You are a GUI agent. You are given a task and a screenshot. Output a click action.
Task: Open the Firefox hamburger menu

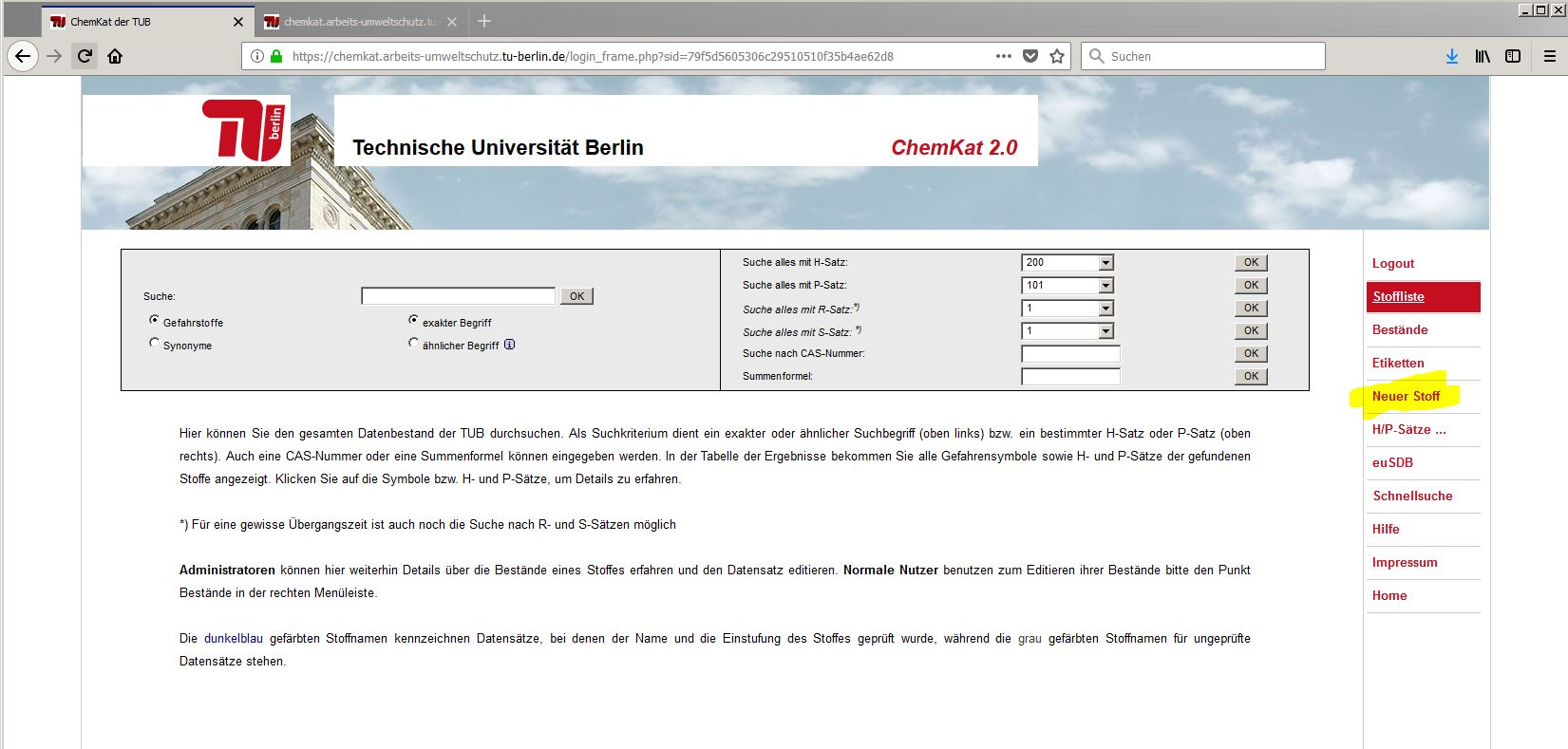coord(1549,56)
